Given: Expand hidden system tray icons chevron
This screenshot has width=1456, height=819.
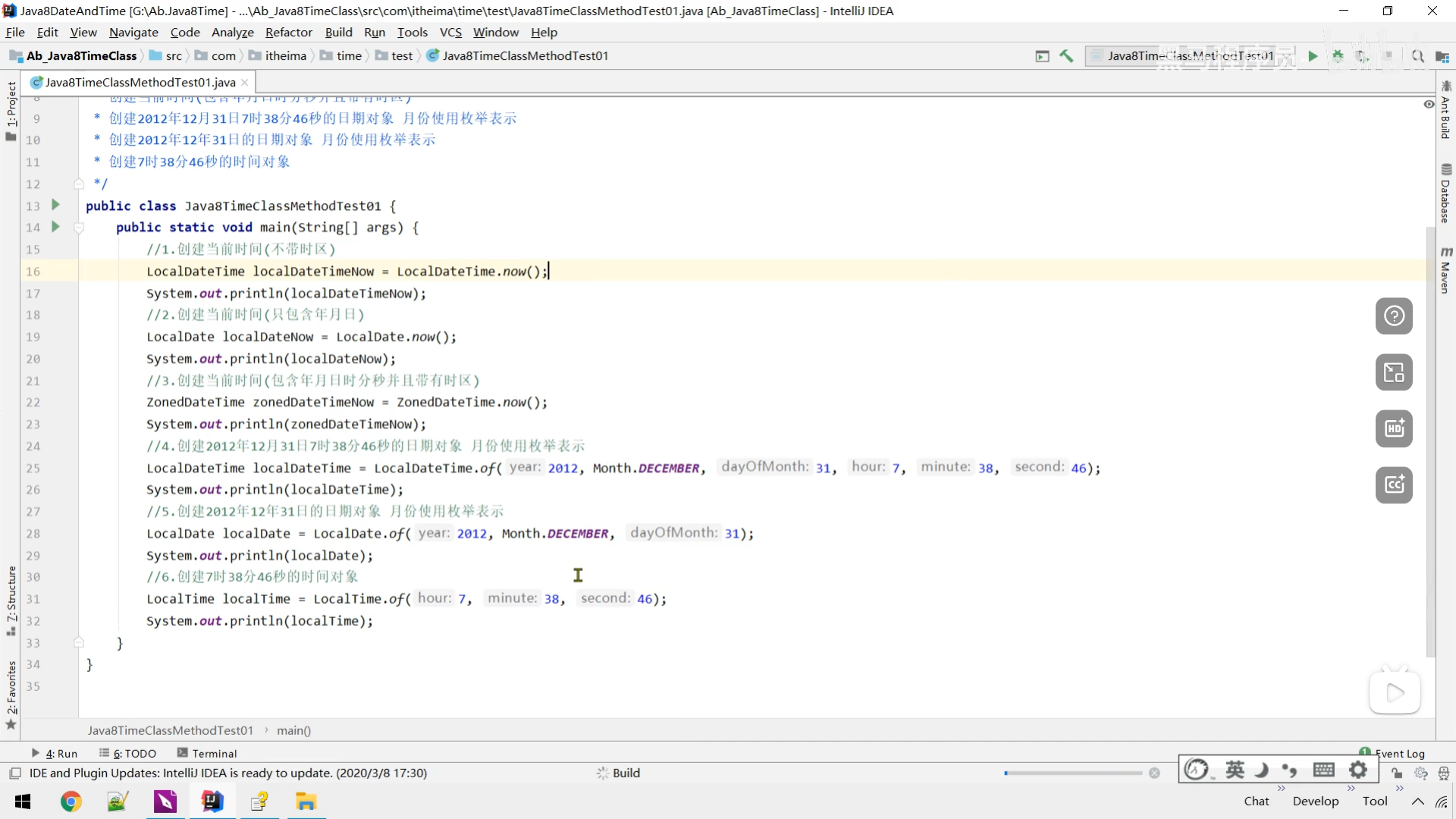Looking at the screenshot, I should pyautogui.click(x=1417, y=802).
